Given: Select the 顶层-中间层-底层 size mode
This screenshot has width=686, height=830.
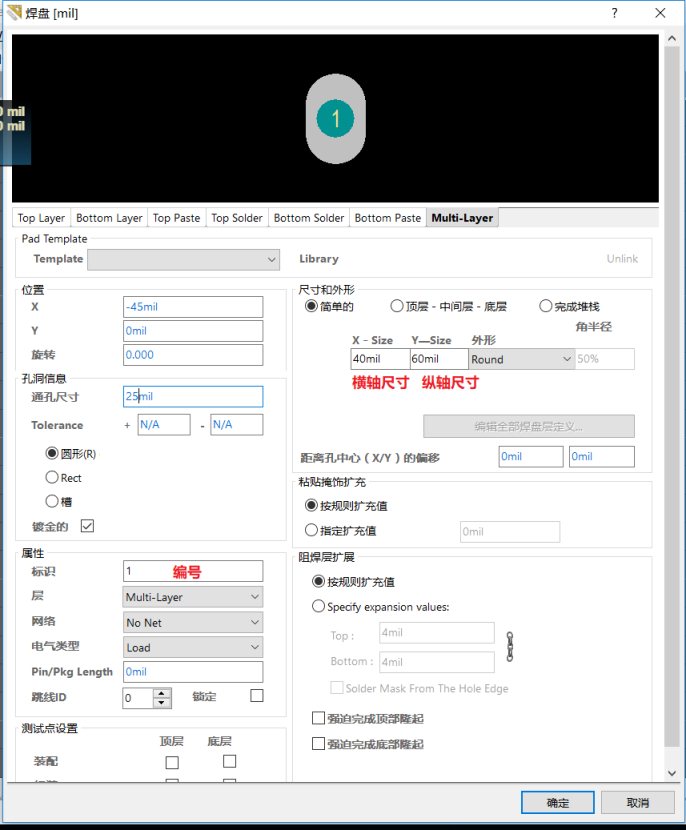Looking at the screenshot, I should click(x=396, y=306).
